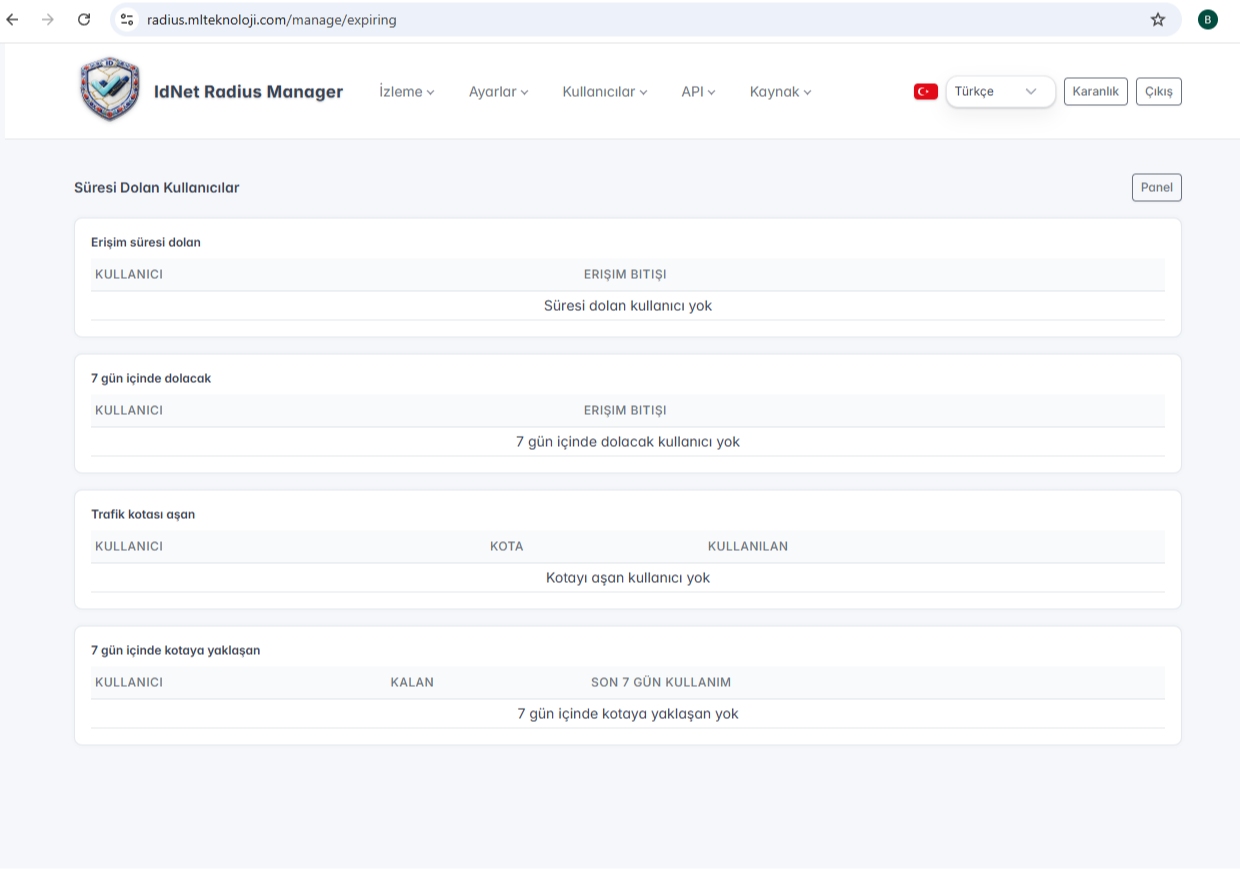Click the browser address bar URL
The image size is (1240, 869).
pos(272,19)
